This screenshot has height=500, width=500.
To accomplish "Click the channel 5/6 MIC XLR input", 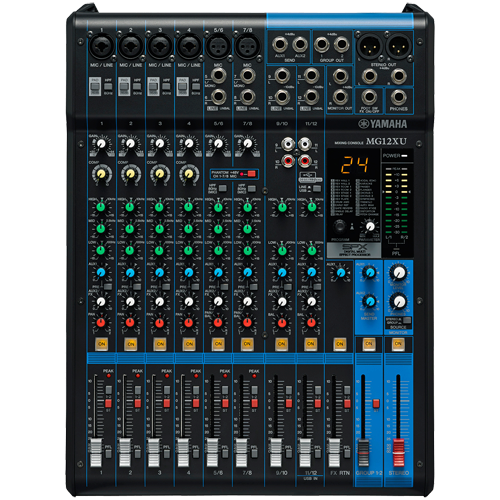I will [218, 46].
